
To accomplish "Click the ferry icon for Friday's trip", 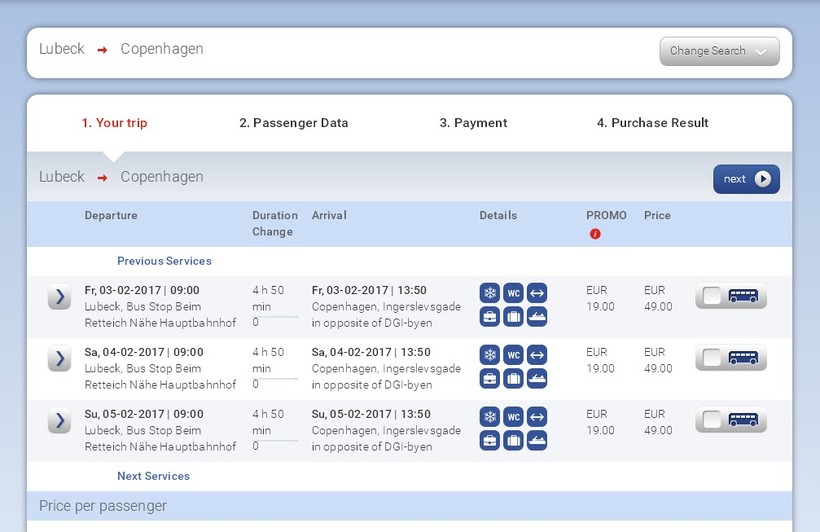I will [537, 317].
